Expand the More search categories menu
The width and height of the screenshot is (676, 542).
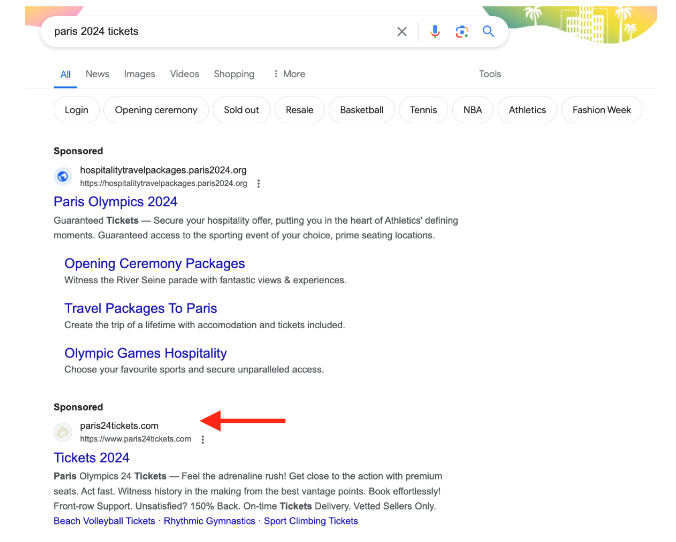click(289, 74)
